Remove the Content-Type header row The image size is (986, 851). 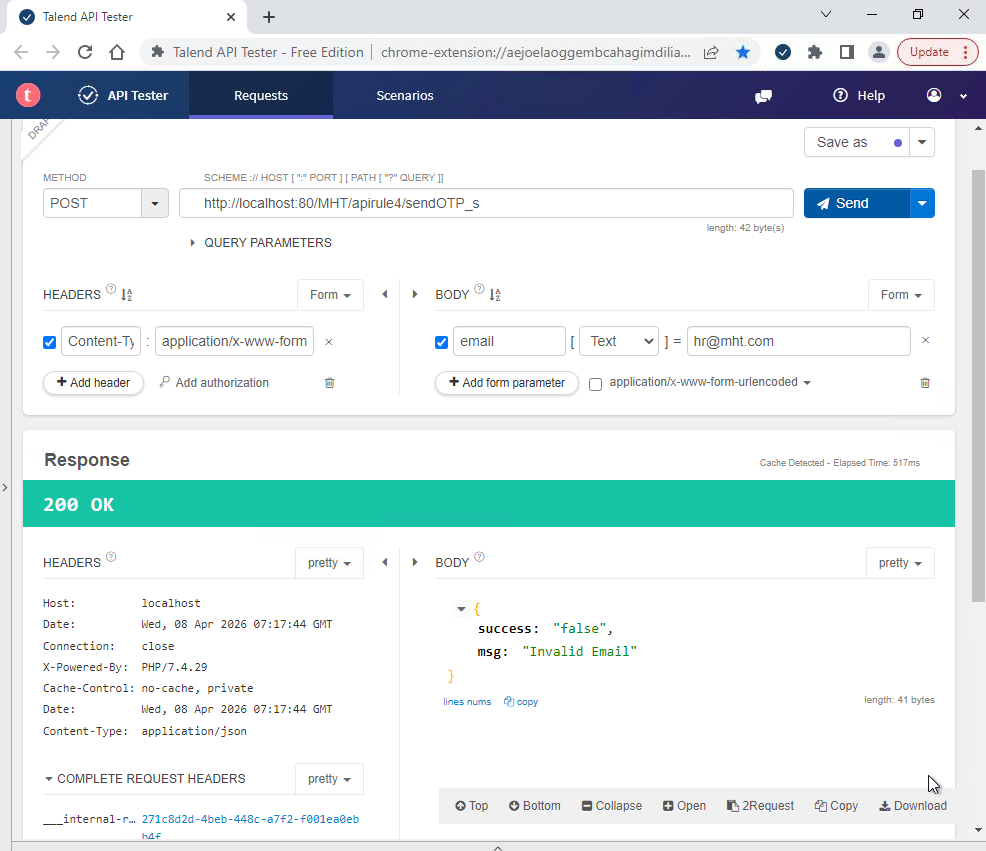329,342
